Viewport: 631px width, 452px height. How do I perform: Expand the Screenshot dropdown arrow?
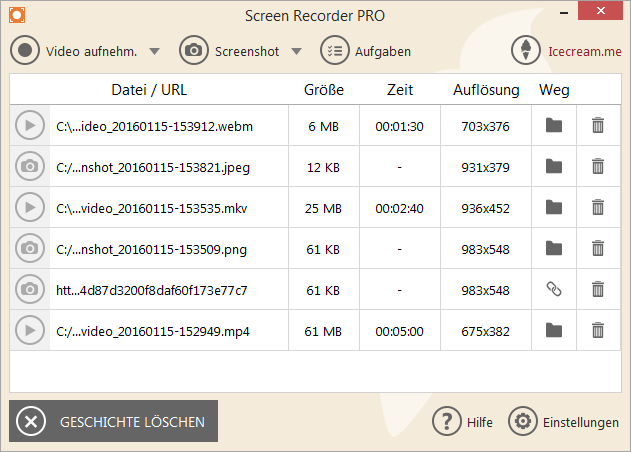point(297,52)
